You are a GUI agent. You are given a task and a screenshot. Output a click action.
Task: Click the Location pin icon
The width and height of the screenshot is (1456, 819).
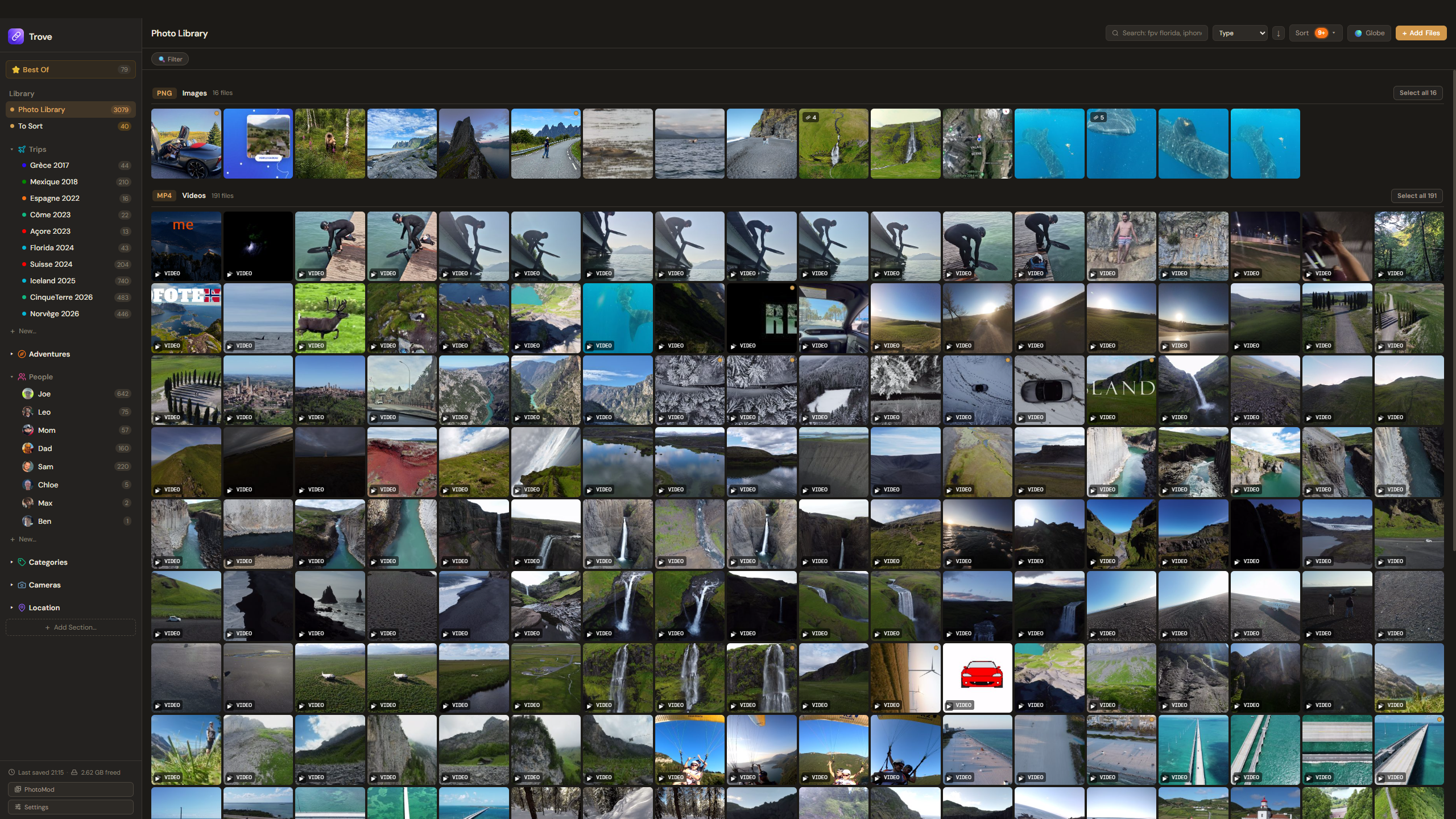point(22,607)
